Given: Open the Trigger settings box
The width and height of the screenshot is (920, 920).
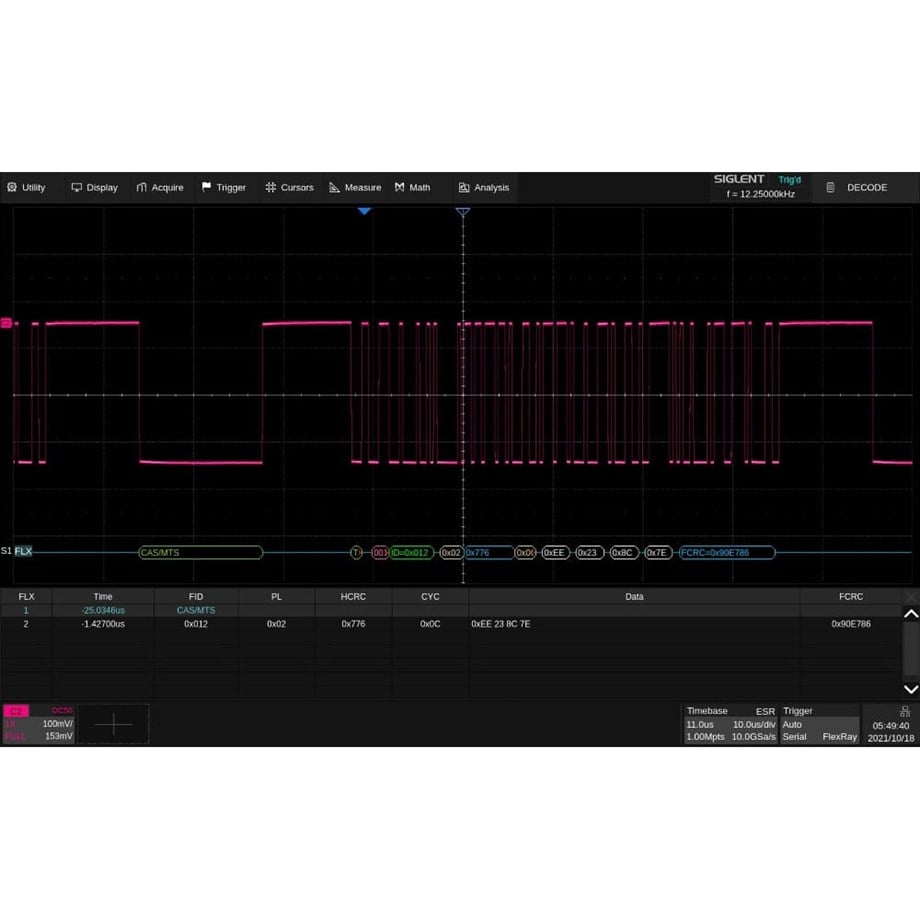Looking at the screenshot, I should (819, 723).
